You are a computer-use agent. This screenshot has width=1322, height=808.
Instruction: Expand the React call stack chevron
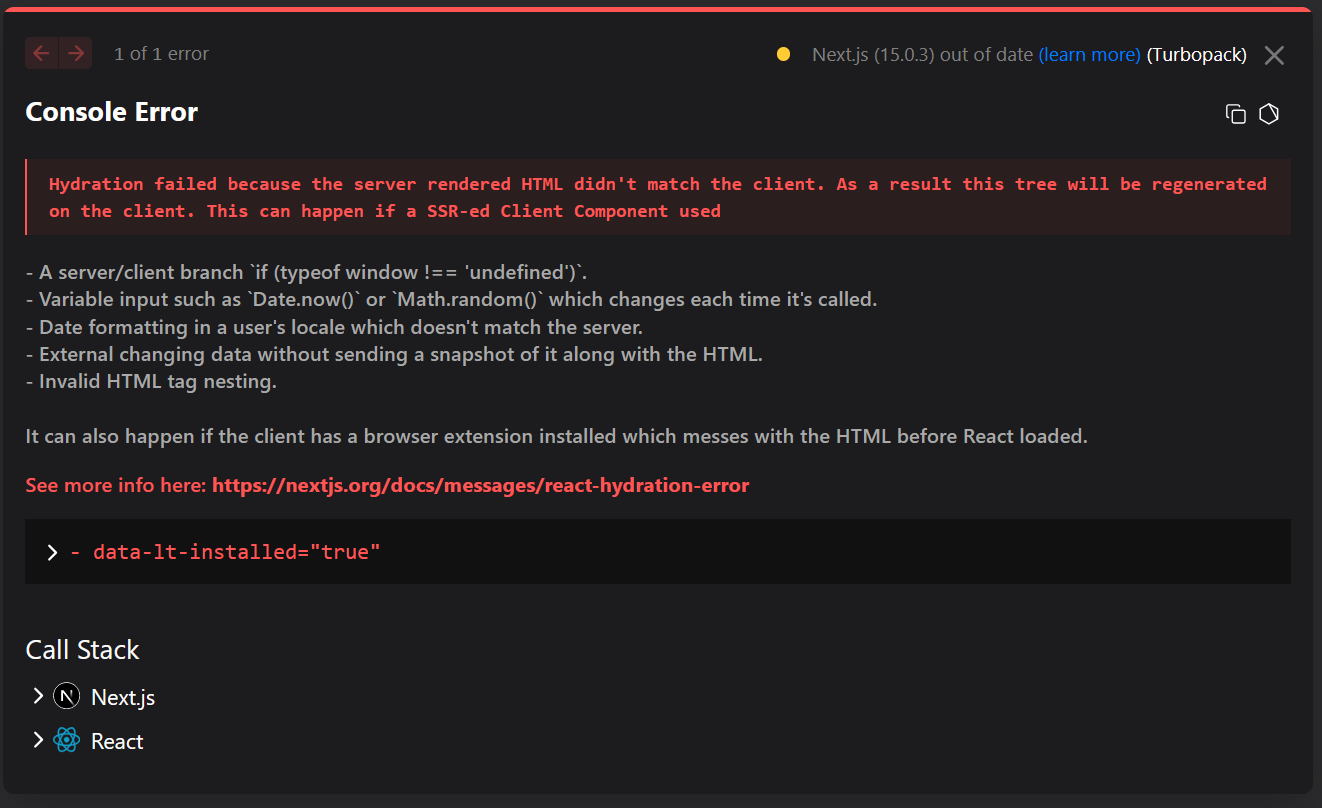click(x=38, y=740)
